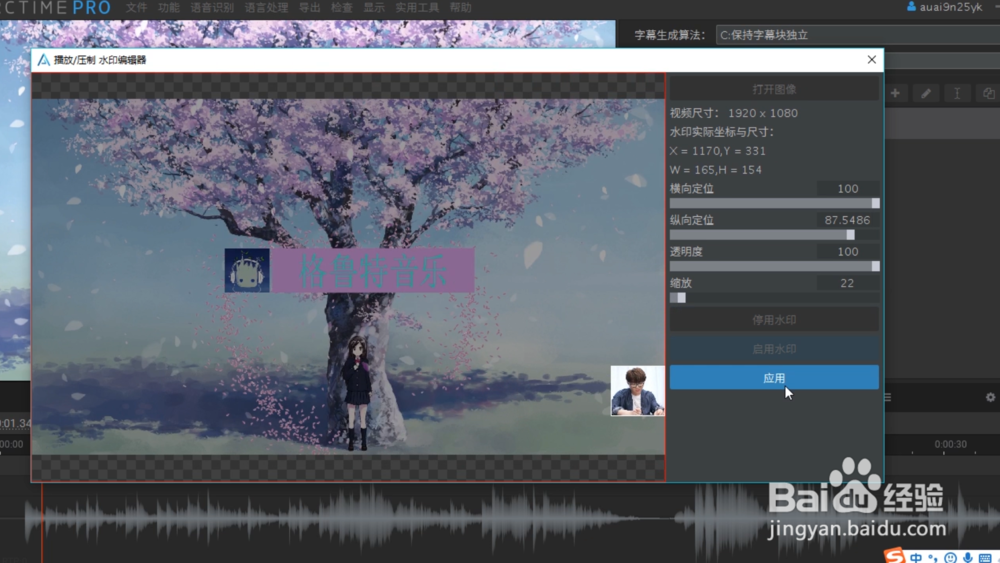
Task: Click the Sogou microphone voice input icon
Action: (x=967, y=558)
